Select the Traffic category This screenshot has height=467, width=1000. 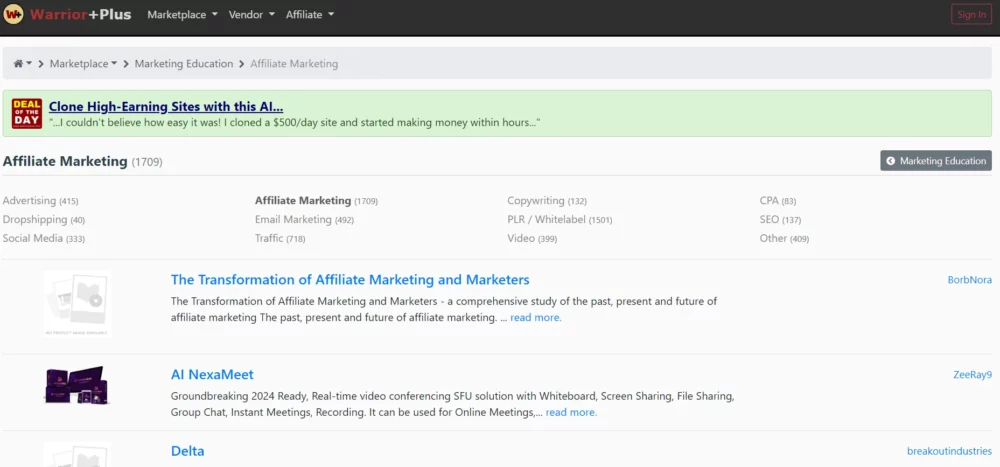[280, 239]
